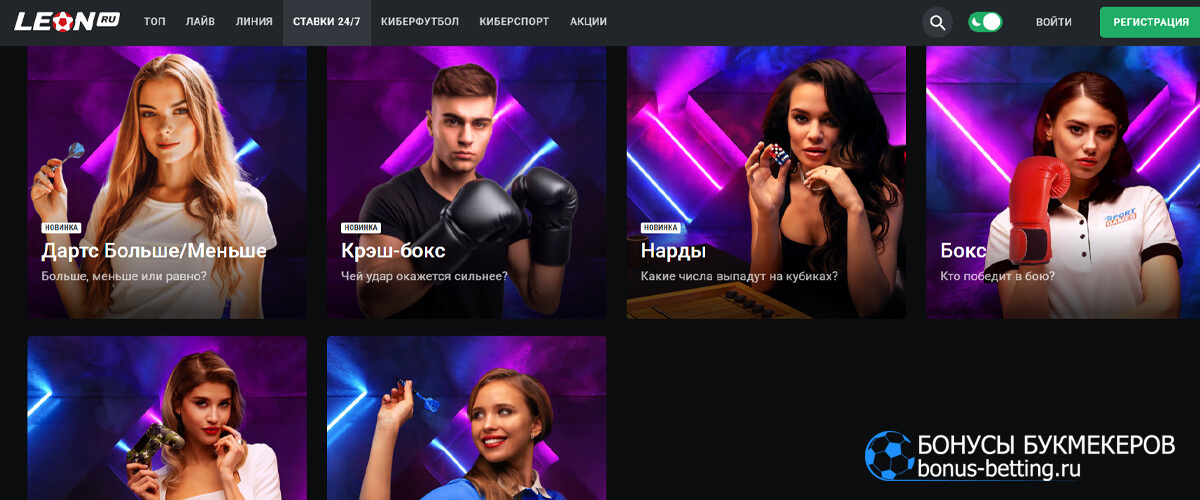Open the Бокс game card
Viewport: 1200px width, 500px height.
click(x=1063, y=182)
